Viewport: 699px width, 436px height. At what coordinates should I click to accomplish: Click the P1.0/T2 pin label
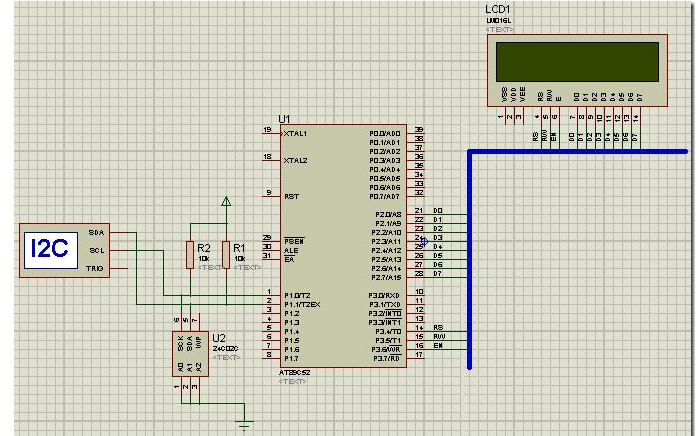[x=297, y=296]
